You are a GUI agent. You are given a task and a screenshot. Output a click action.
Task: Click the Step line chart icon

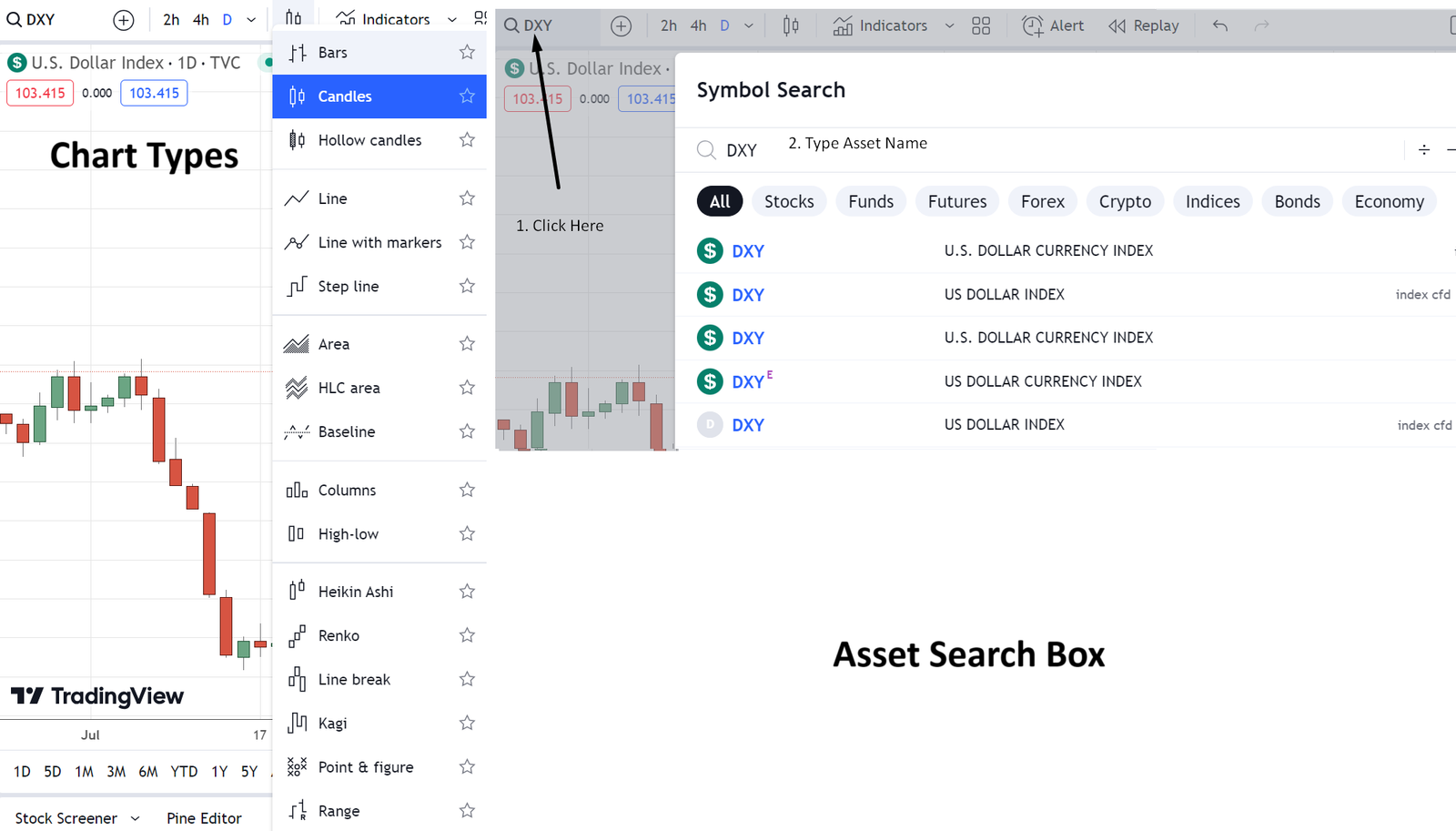297,286
